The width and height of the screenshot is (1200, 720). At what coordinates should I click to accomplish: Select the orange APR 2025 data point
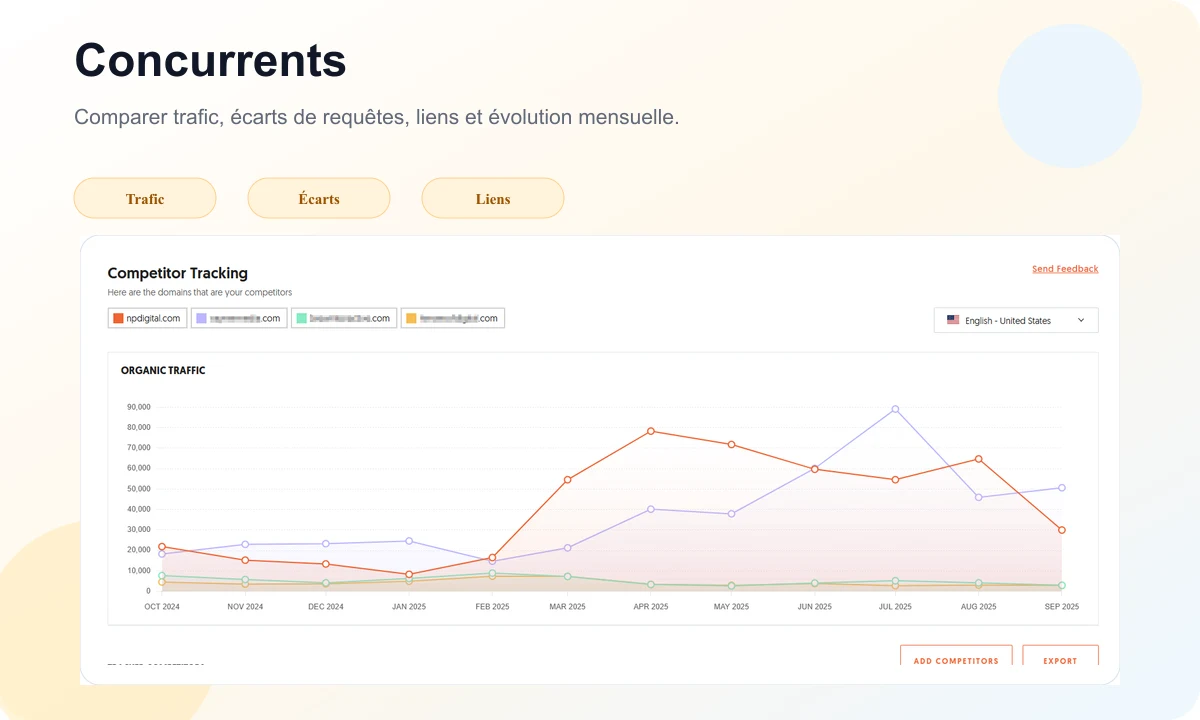tap(651, 431)
